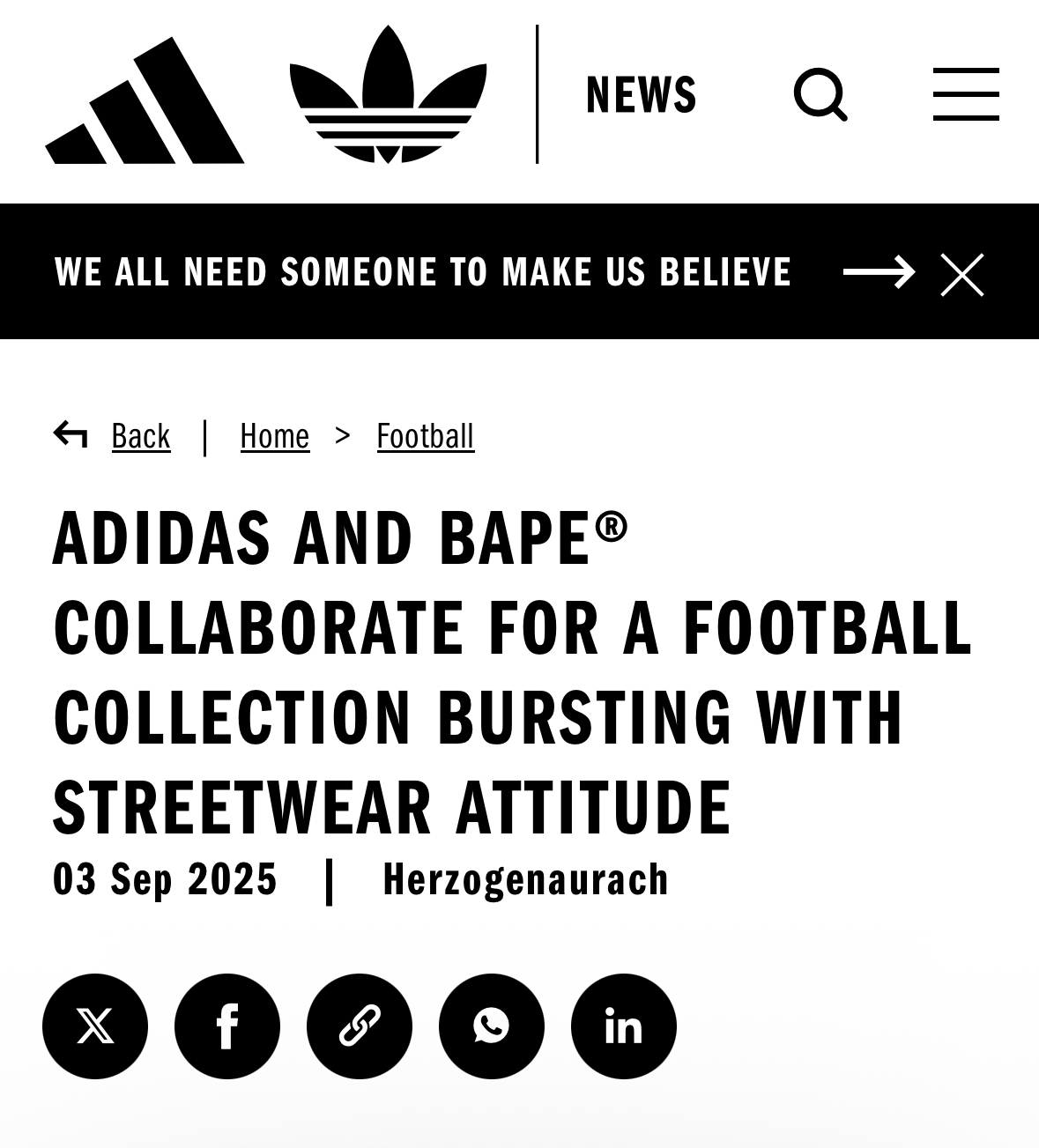Click the back arrow icon
Viewport: 1039px width, 1148px height.
tap(71, 435)
